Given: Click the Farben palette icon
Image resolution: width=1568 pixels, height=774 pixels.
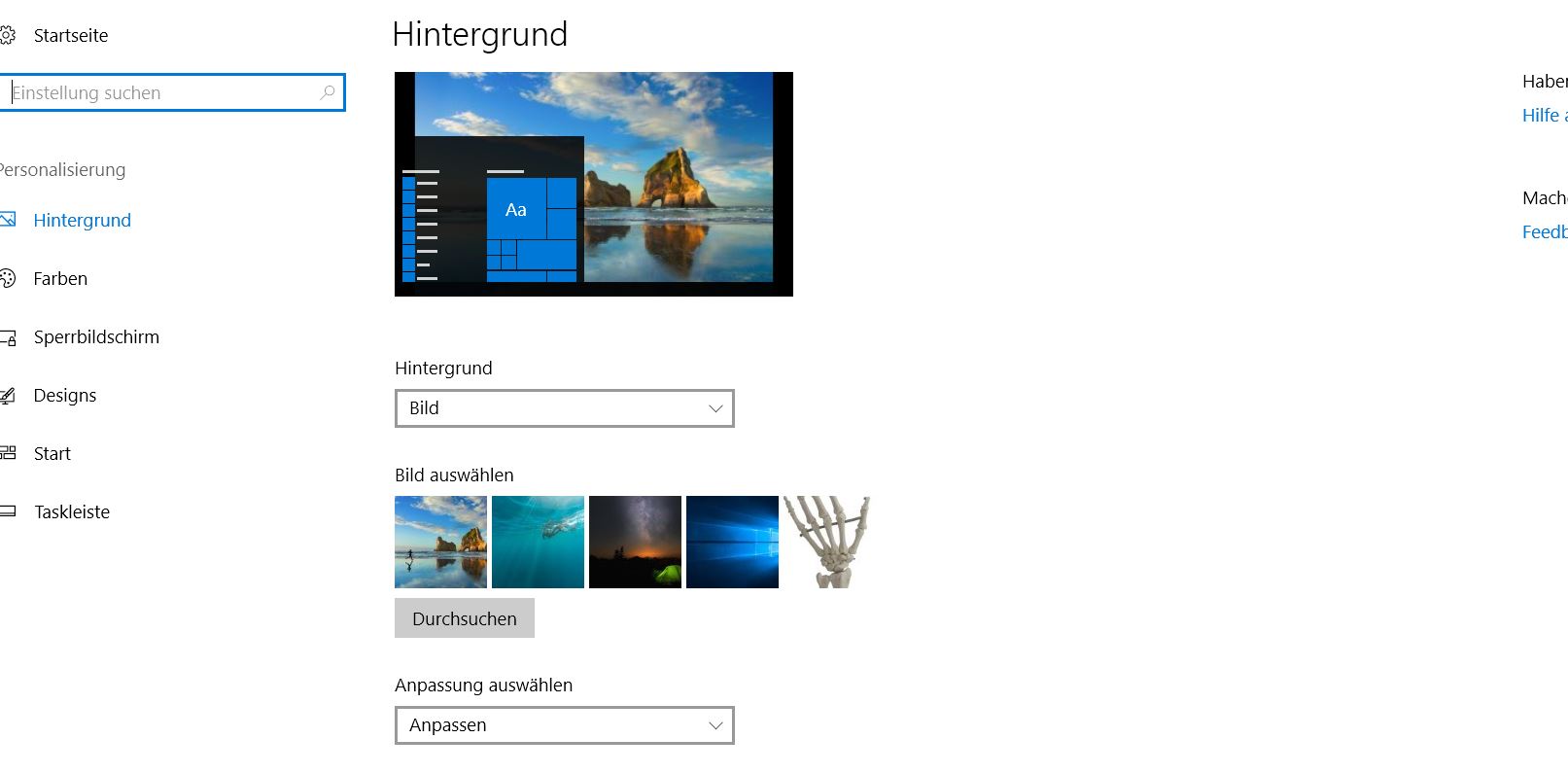Looking at the screenshot, I should [x=8, y=278].
